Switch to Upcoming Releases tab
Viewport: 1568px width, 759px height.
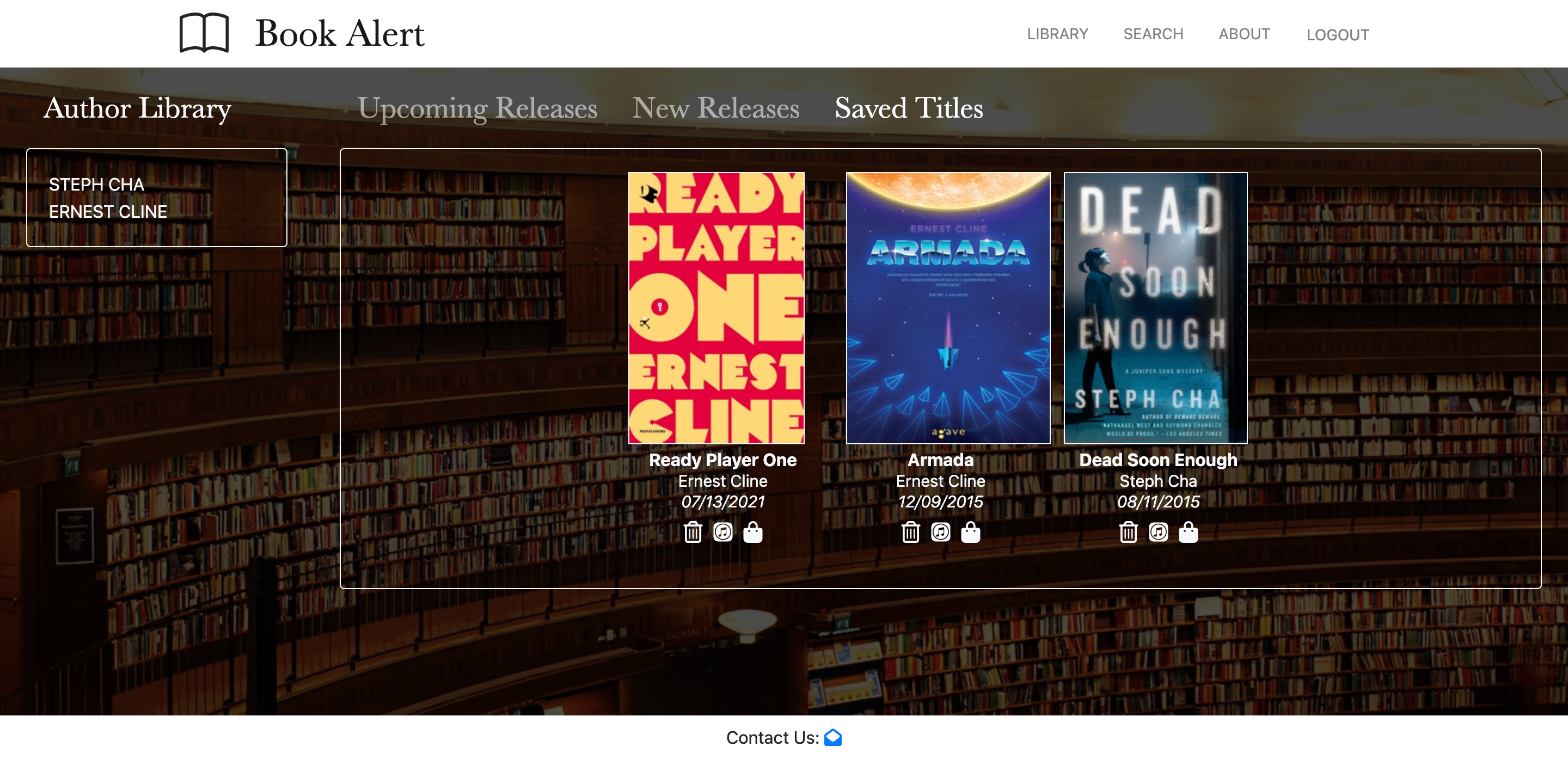click(x=477, y=108)
